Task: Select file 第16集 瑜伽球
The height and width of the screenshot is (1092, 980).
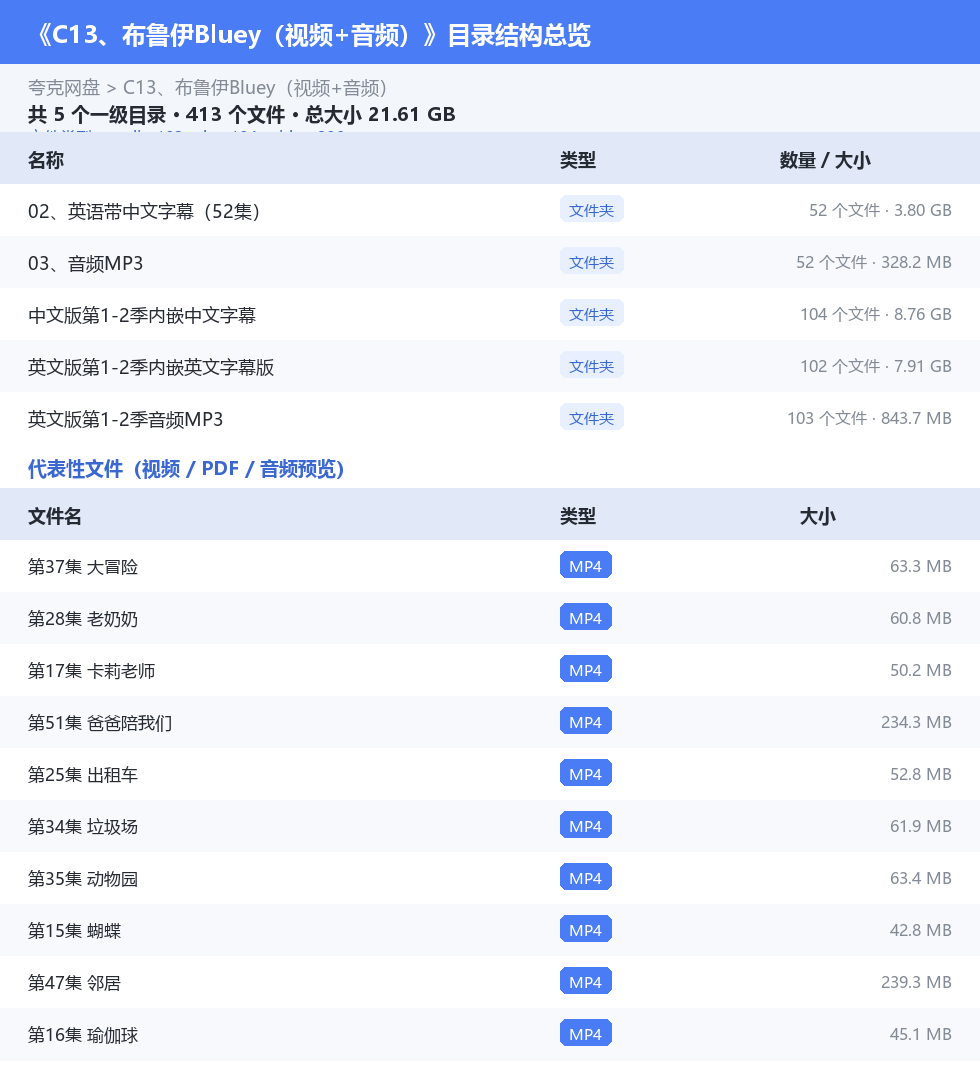Action: (x=83, y=1035)
